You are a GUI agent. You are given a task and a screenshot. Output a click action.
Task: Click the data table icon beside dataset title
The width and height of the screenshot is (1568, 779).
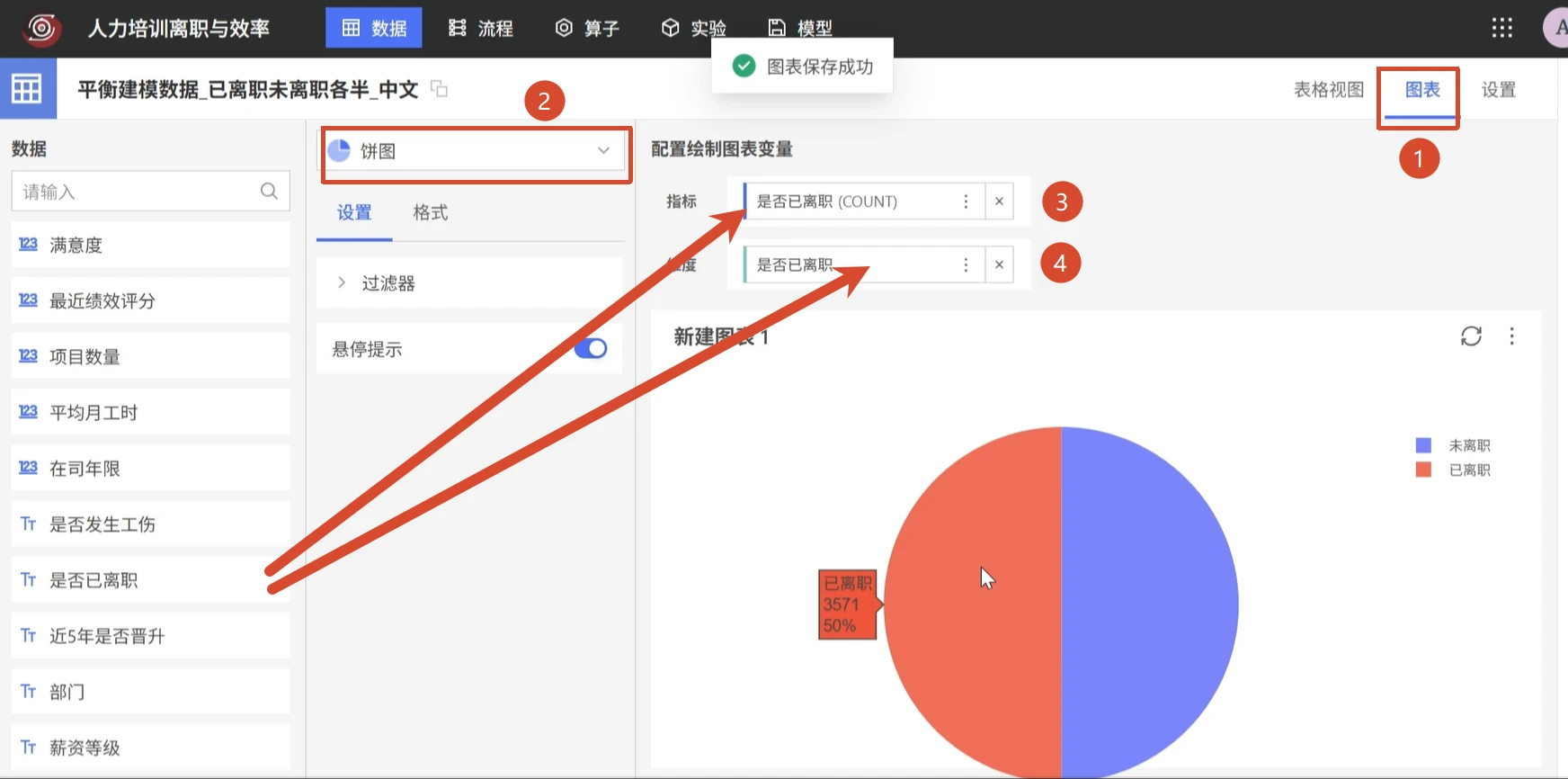click(x=27, y=88)
